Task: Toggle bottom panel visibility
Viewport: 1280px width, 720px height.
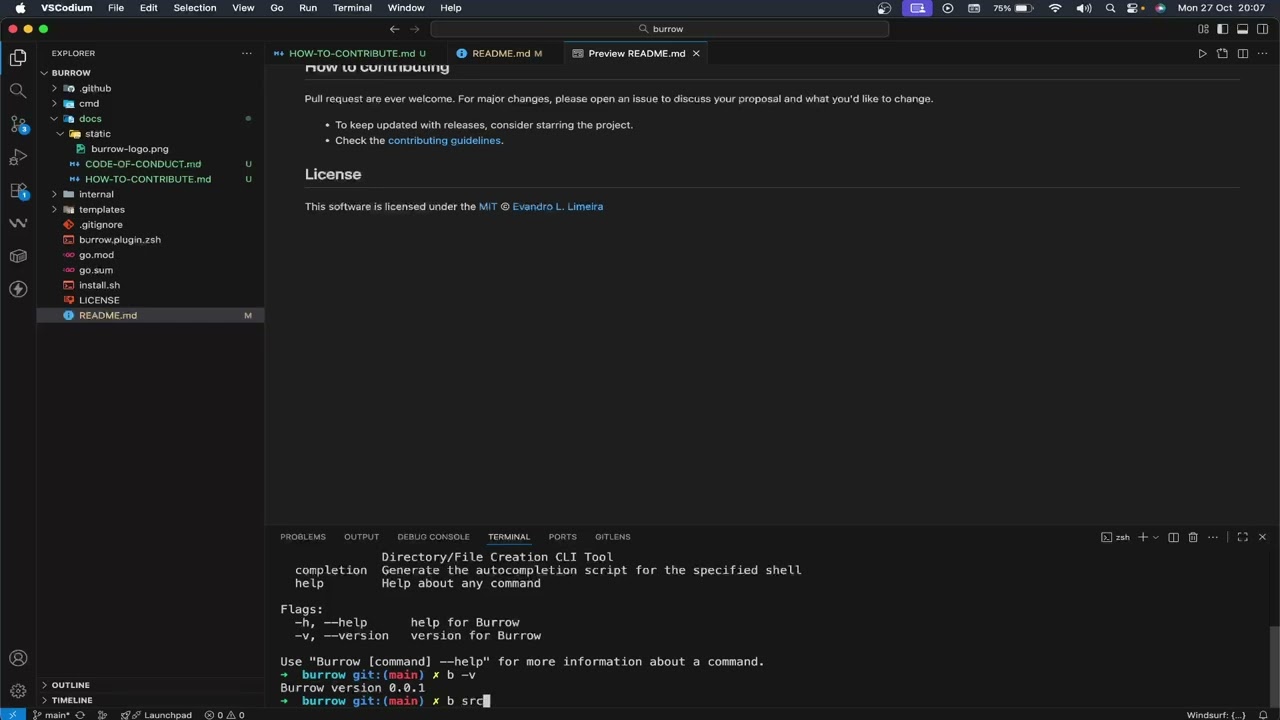Action: click(x=1242, y=29)
